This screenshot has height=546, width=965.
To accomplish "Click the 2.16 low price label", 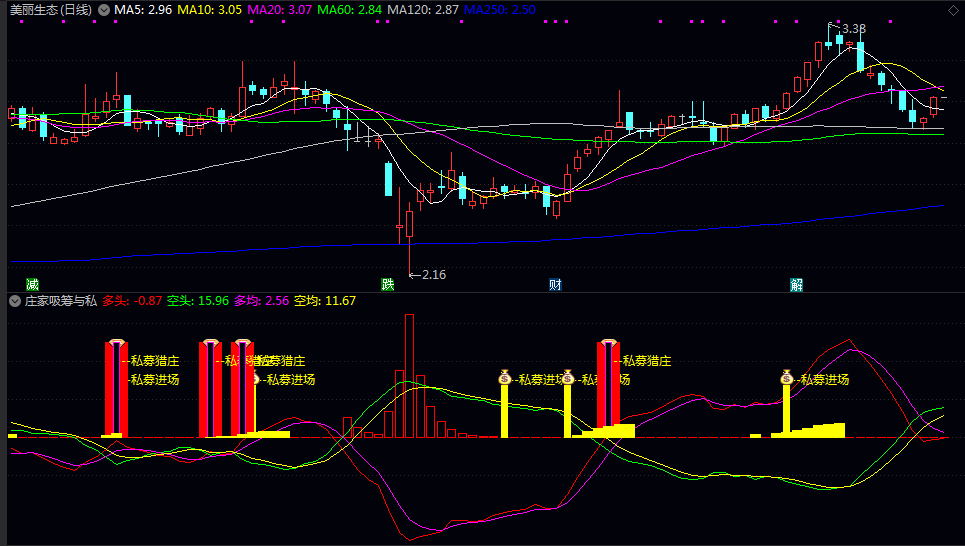I will point(434,275).
